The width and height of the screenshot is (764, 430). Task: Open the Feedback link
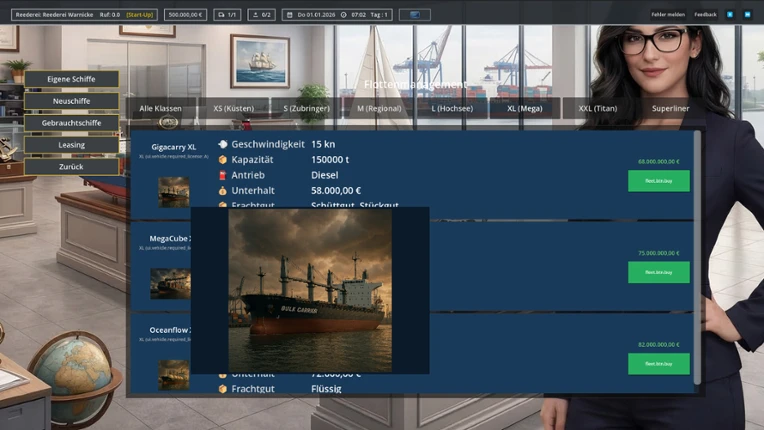point(705,15)
